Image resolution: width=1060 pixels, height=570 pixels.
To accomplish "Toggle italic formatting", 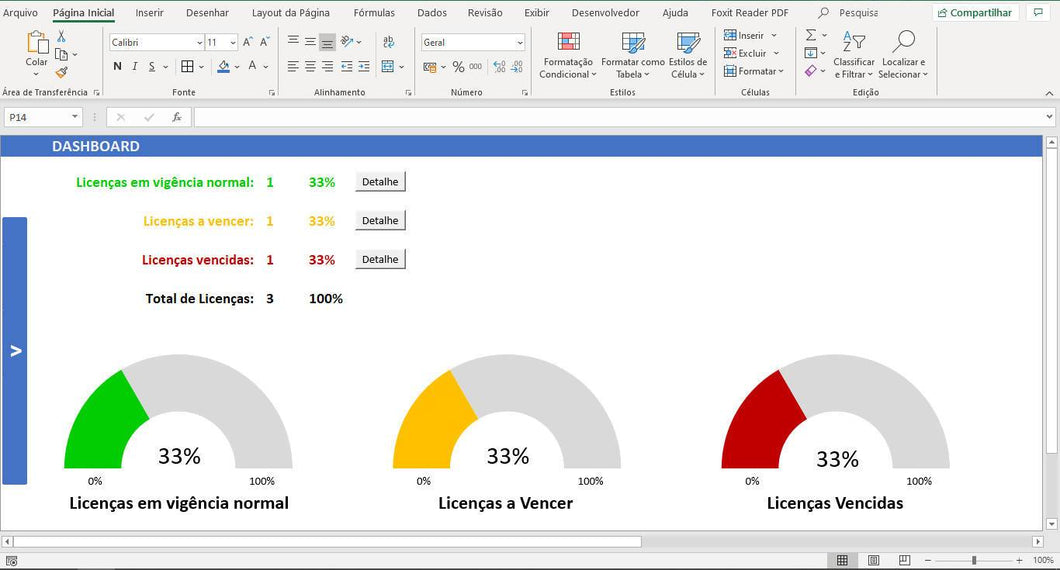I will [135, 66].
